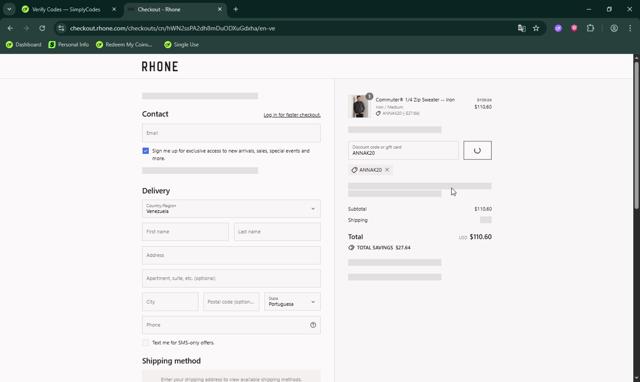This screenshot has width=640, height=382.
Task: Click the $110.60 total amount
Action: [x=480, y=237]
